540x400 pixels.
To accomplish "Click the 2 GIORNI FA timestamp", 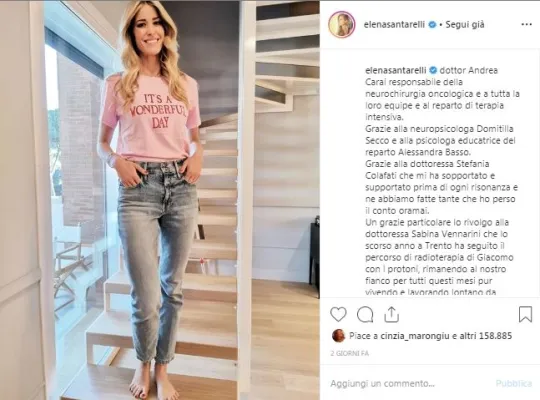I will [350, 353].
